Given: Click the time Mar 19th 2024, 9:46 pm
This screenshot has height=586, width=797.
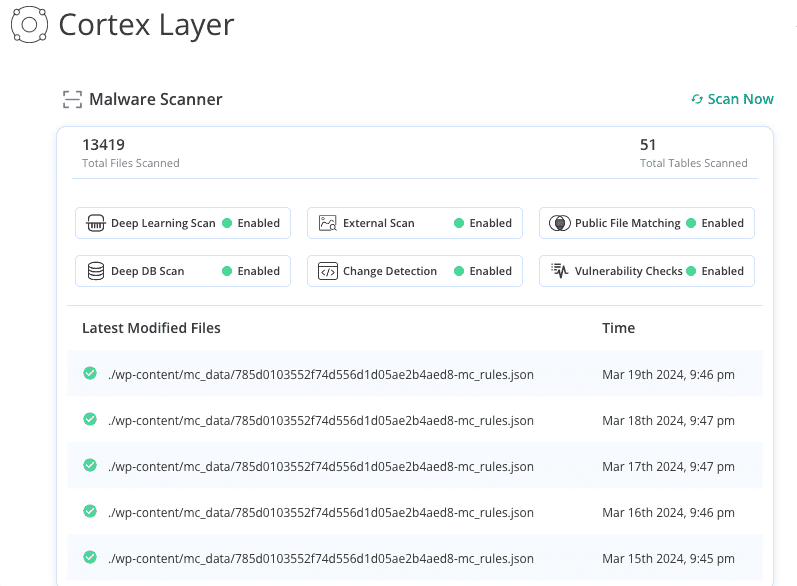Looking at the screenshot, I should click(668, 375).
